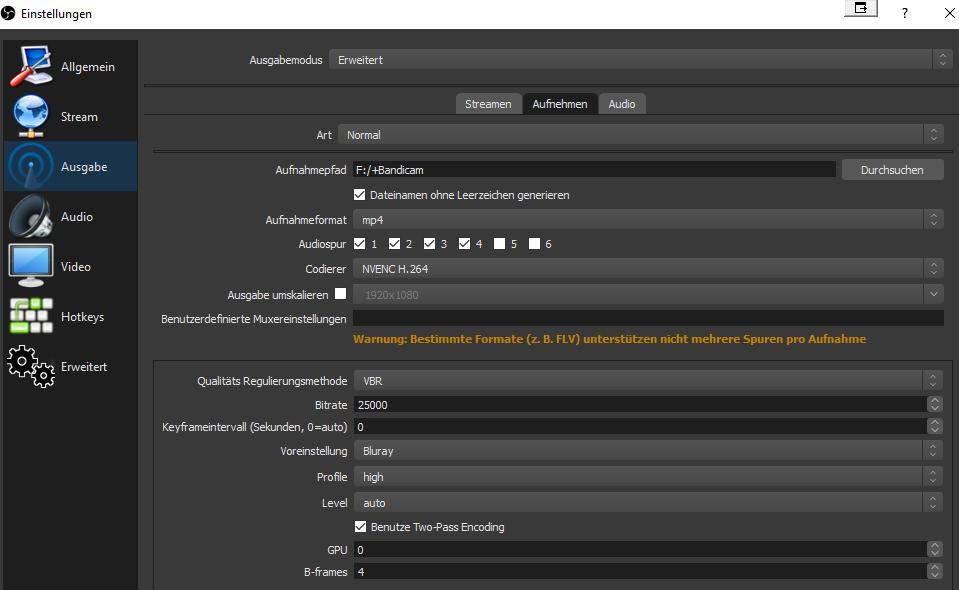Select the Stream globe icon
Image resolution: width=959 pixels, height=590 pixels.
pyautogui.click(x=31, y=116)
